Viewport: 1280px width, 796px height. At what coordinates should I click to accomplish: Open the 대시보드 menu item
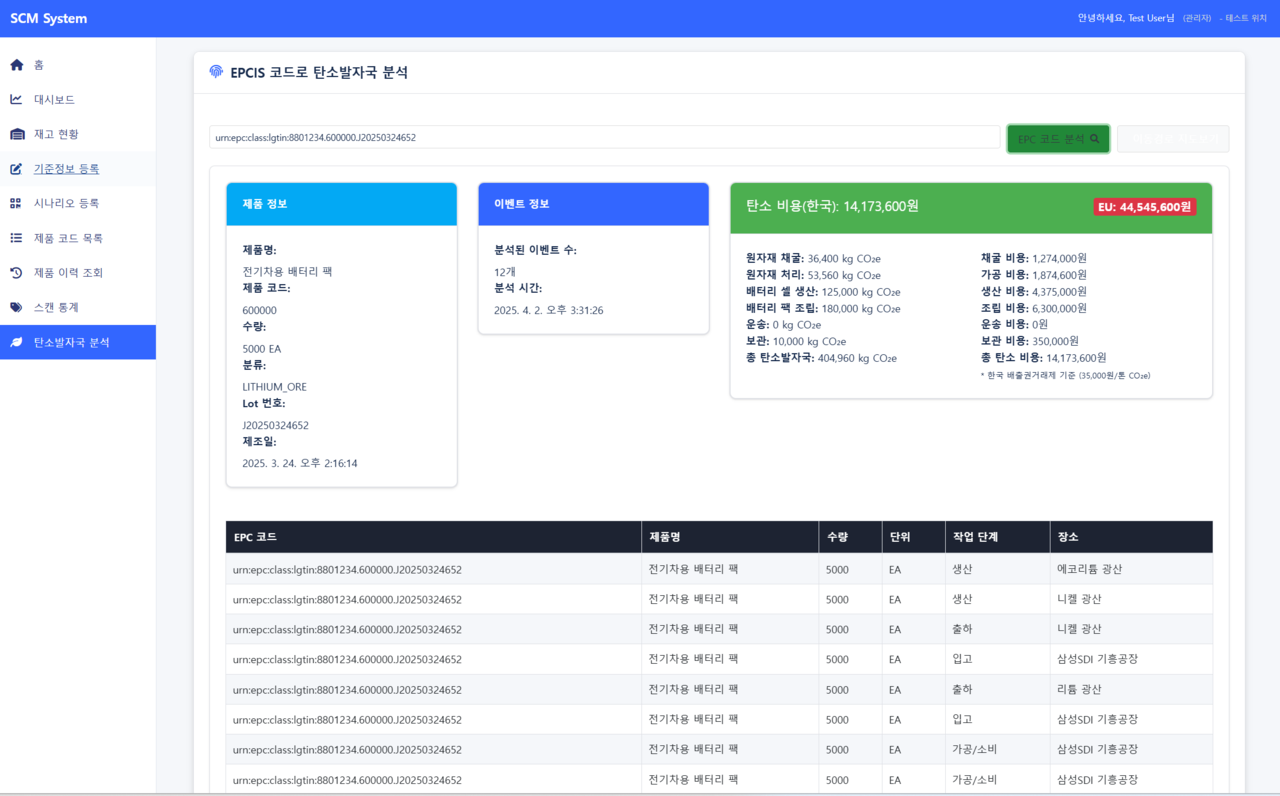coord(54,100)
